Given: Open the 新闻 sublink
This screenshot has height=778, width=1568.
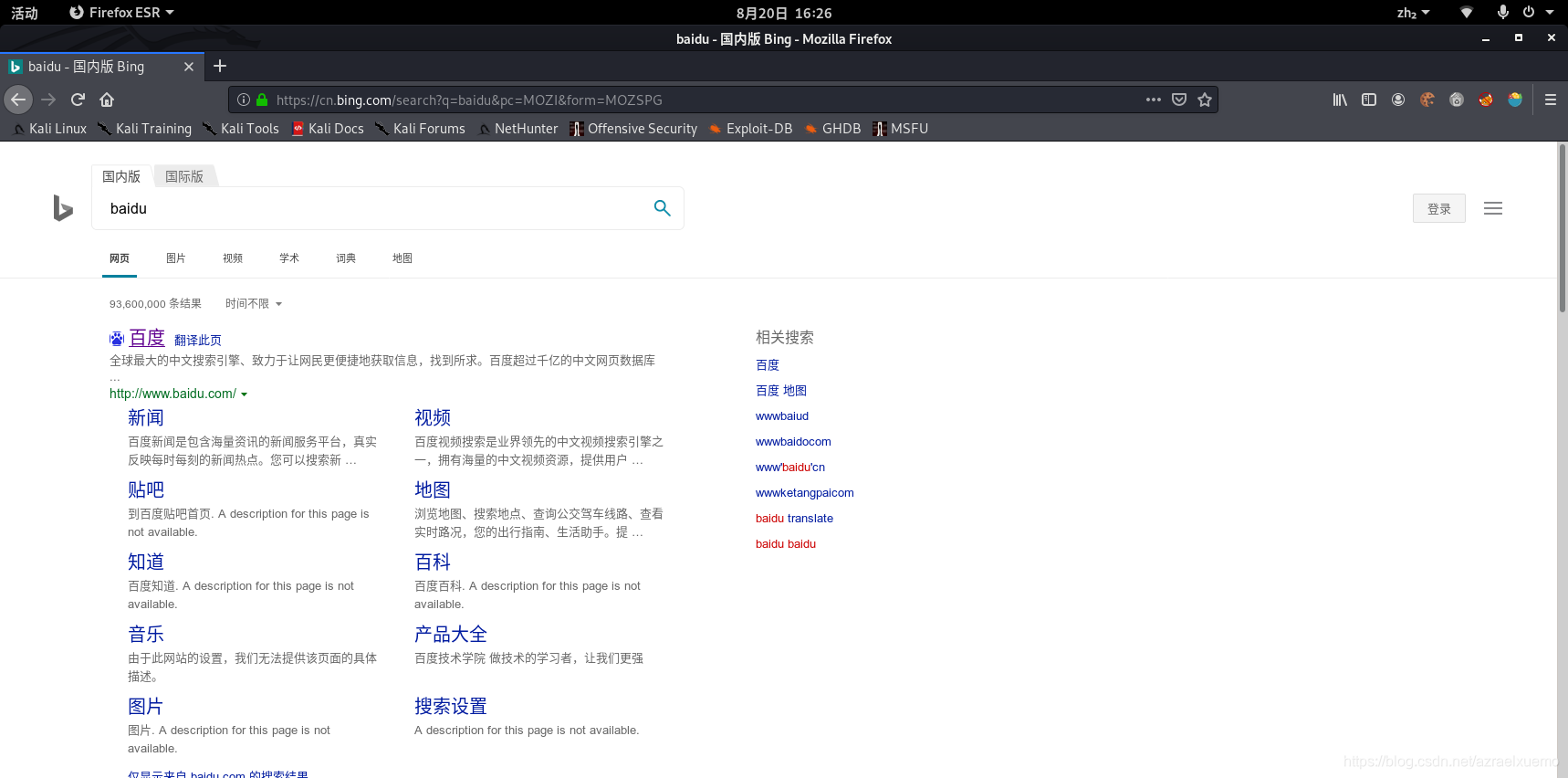Looking at the screenshot, I should (x=146, y=417).
